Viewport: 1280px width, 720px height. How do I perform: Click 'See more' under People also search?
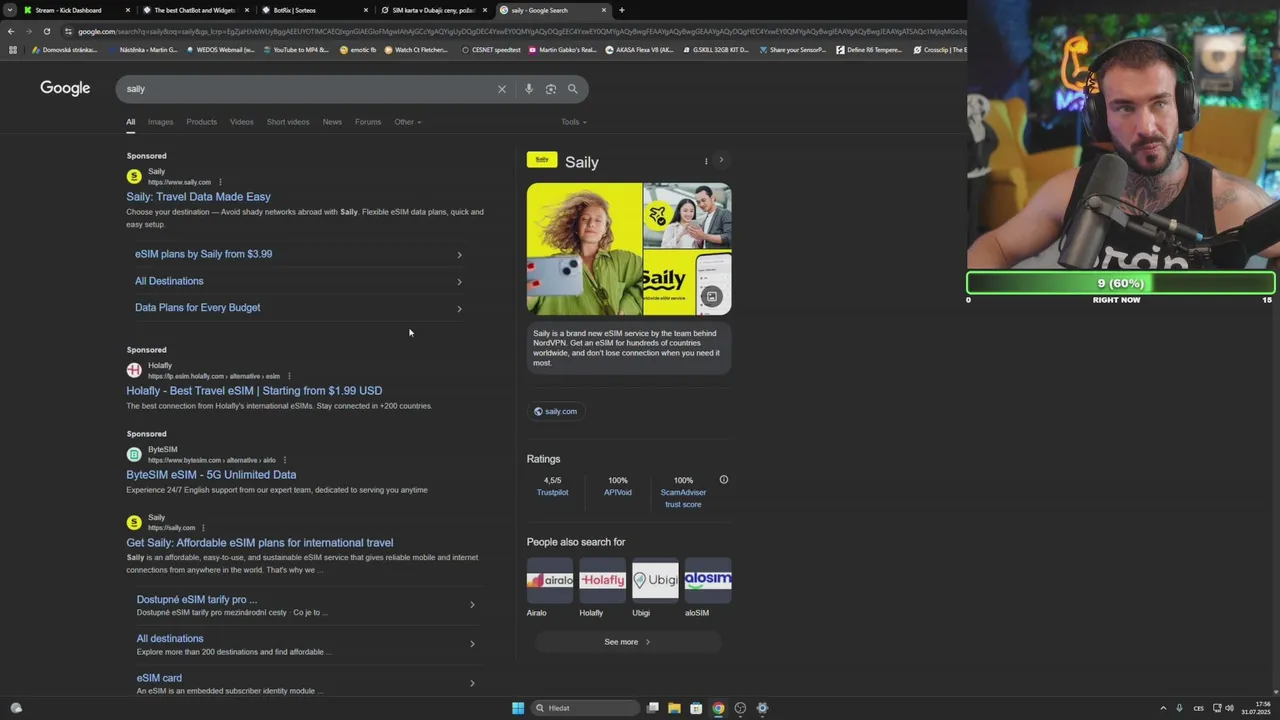pyautogui.click(x=628, y=642)
